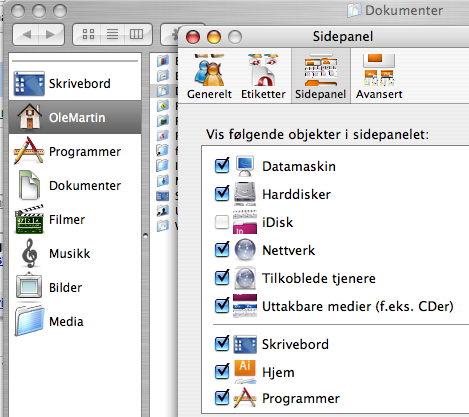Uncheck the Nettverk checkbox
The width and height of the screenshot is (469, 417).
[x=222, y=250]
